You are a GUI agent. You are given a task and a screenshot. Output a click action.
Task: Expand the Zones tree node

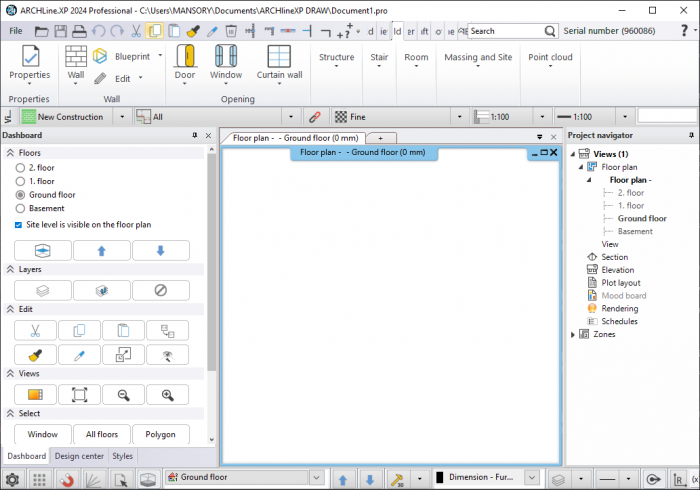pos(573,334)
